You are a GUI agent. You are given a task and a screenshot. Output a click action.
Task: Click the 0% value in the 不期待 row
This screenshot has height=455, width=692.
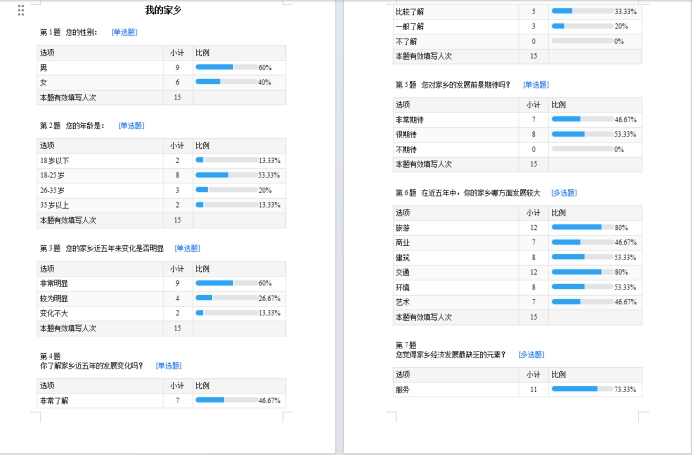[619, 150]
